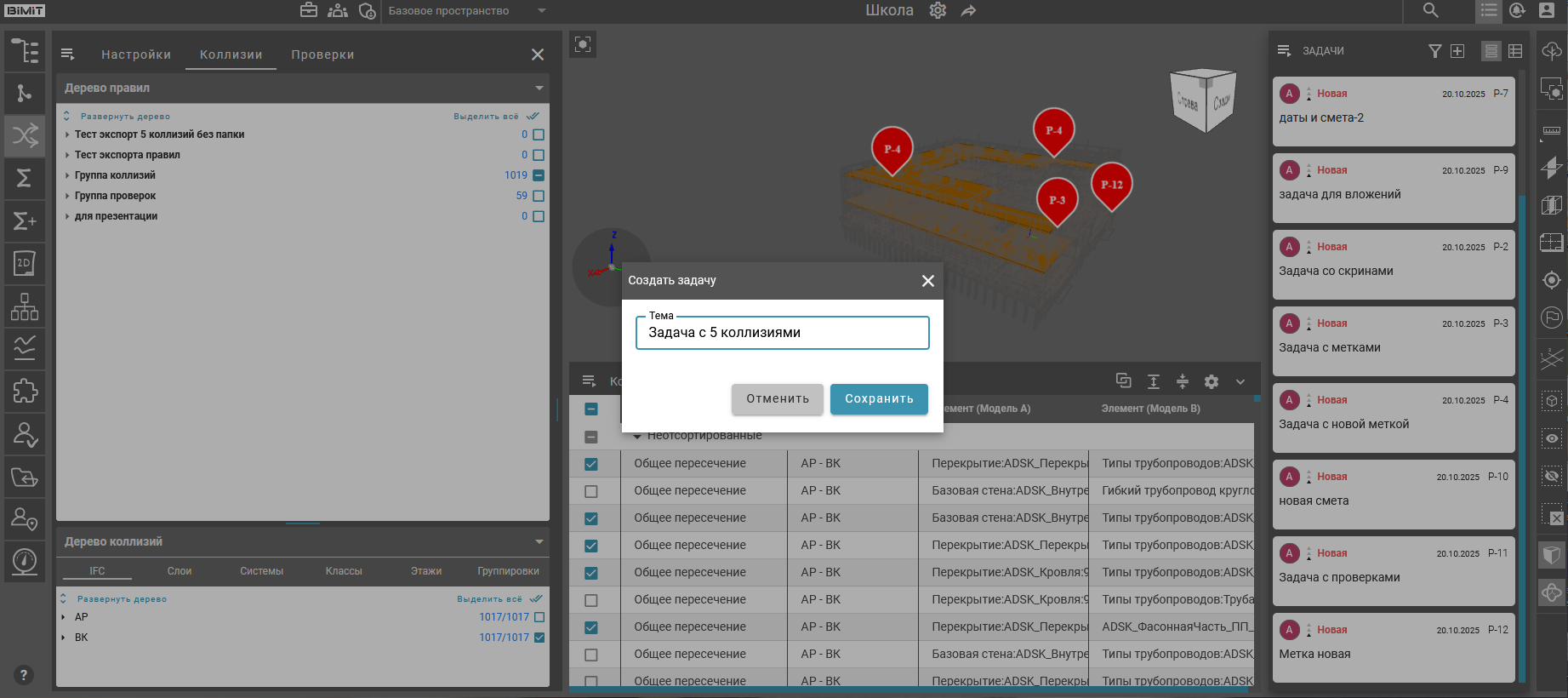The image size is (1568, 698).
Task: Open the project structure tree icon
Action: click(x=25, y=52)
